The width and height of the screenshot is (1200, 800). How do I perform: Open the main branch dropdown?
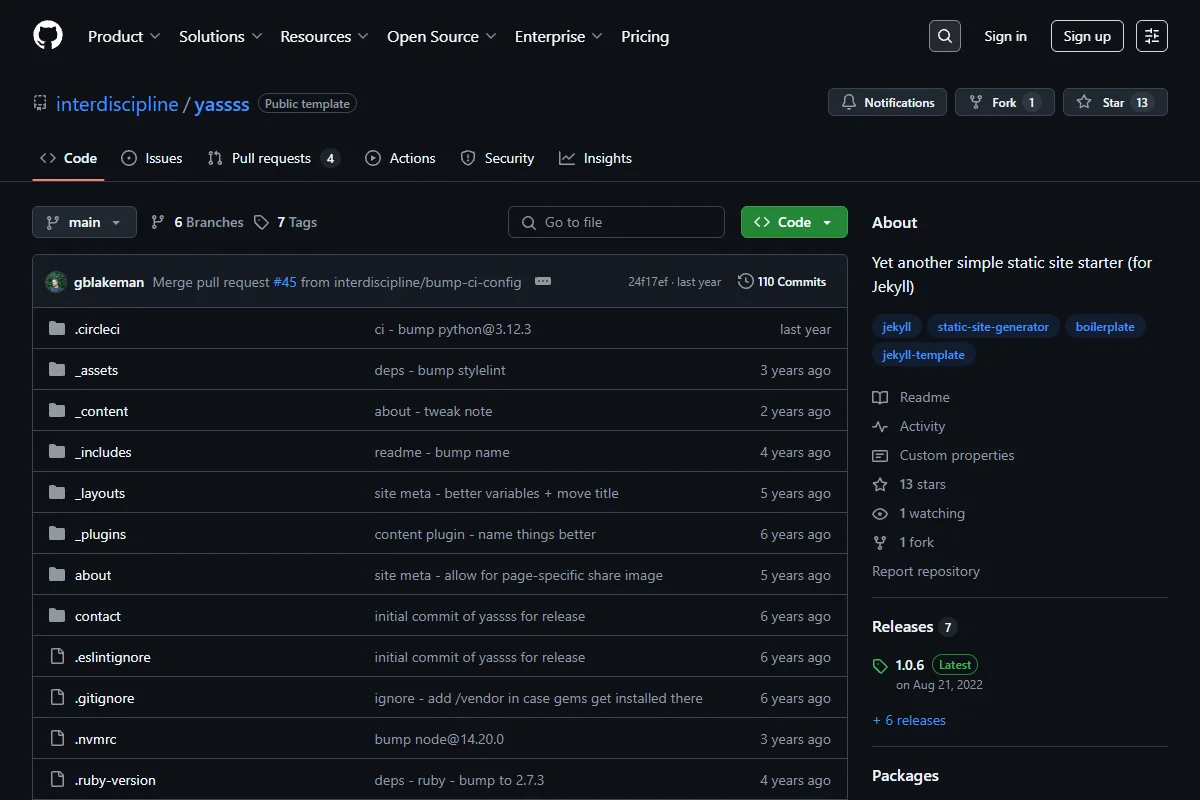pos(84,222)
